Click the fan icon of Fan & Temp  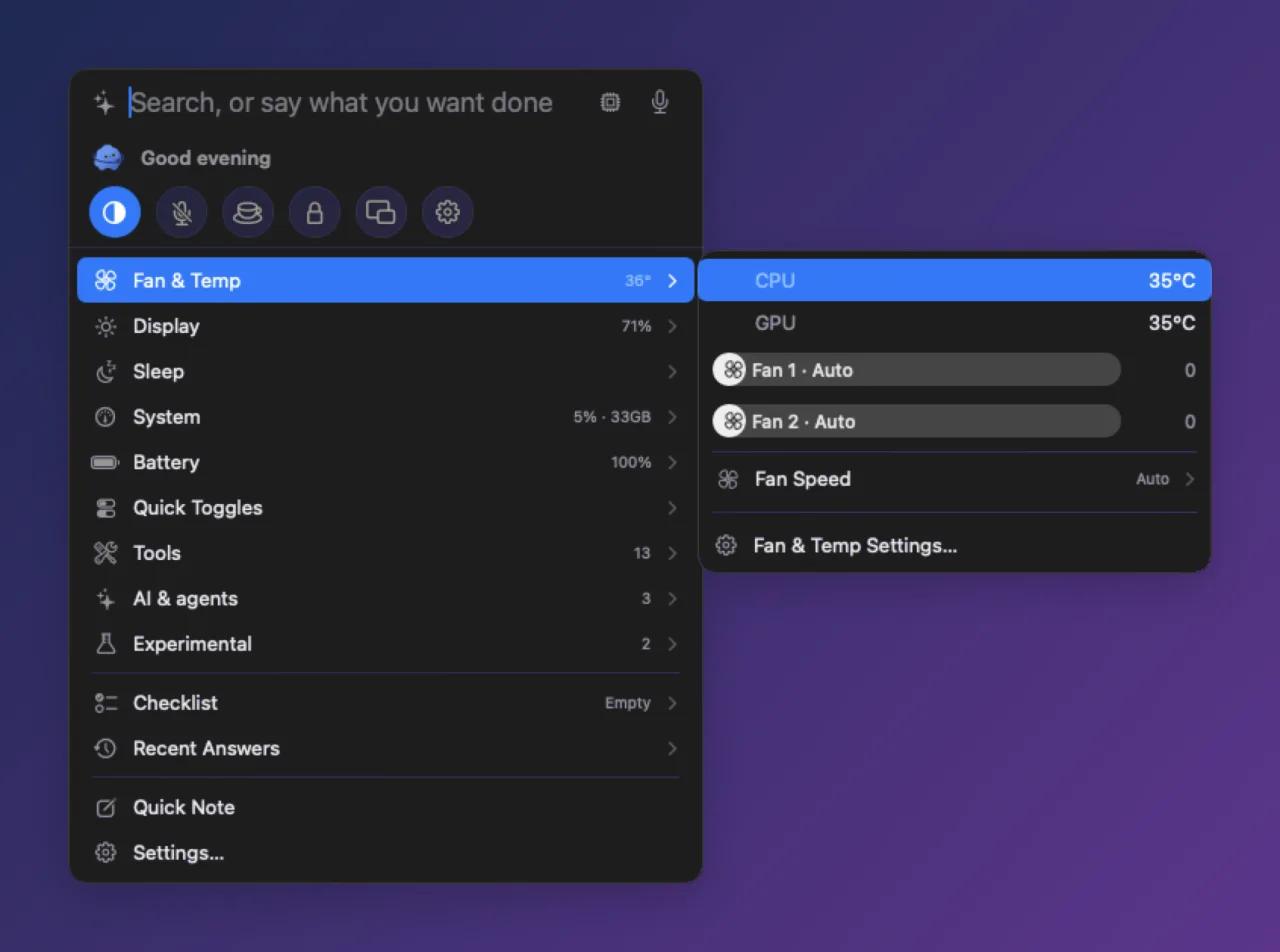pyautogui.click(x=106, y=281)
